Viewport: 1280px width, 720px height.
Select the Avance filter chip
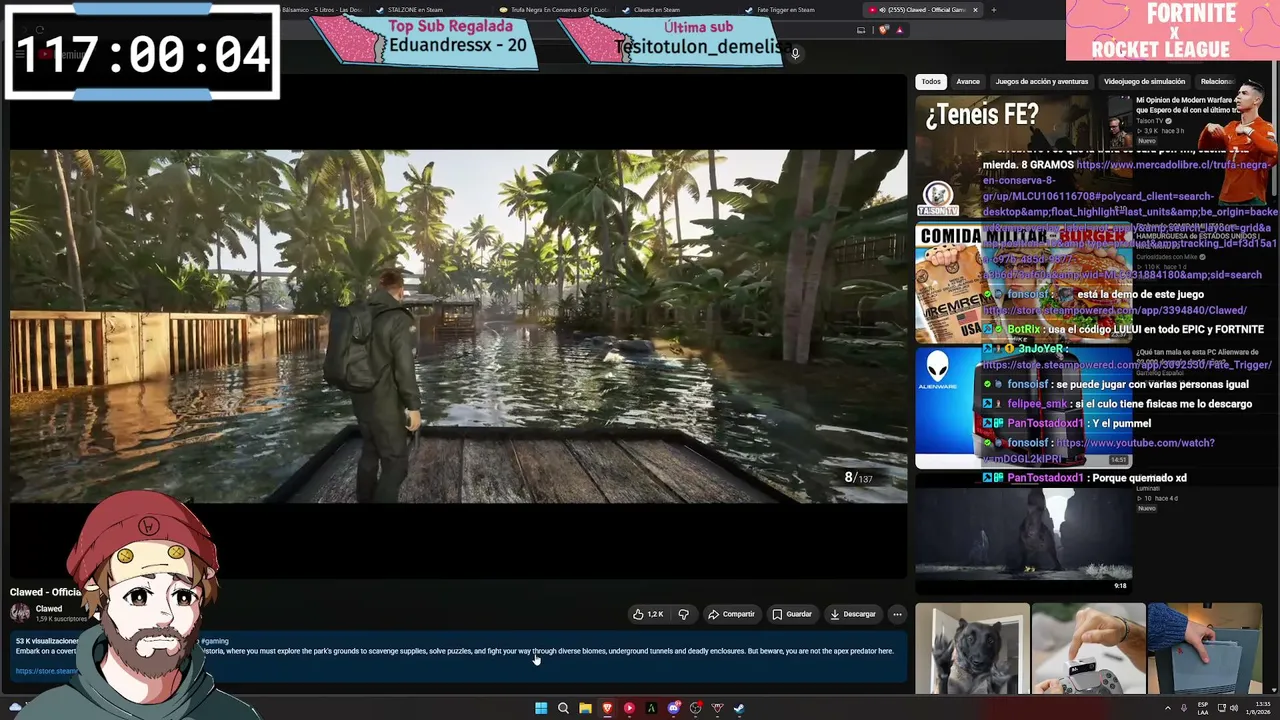coord(968,82)
